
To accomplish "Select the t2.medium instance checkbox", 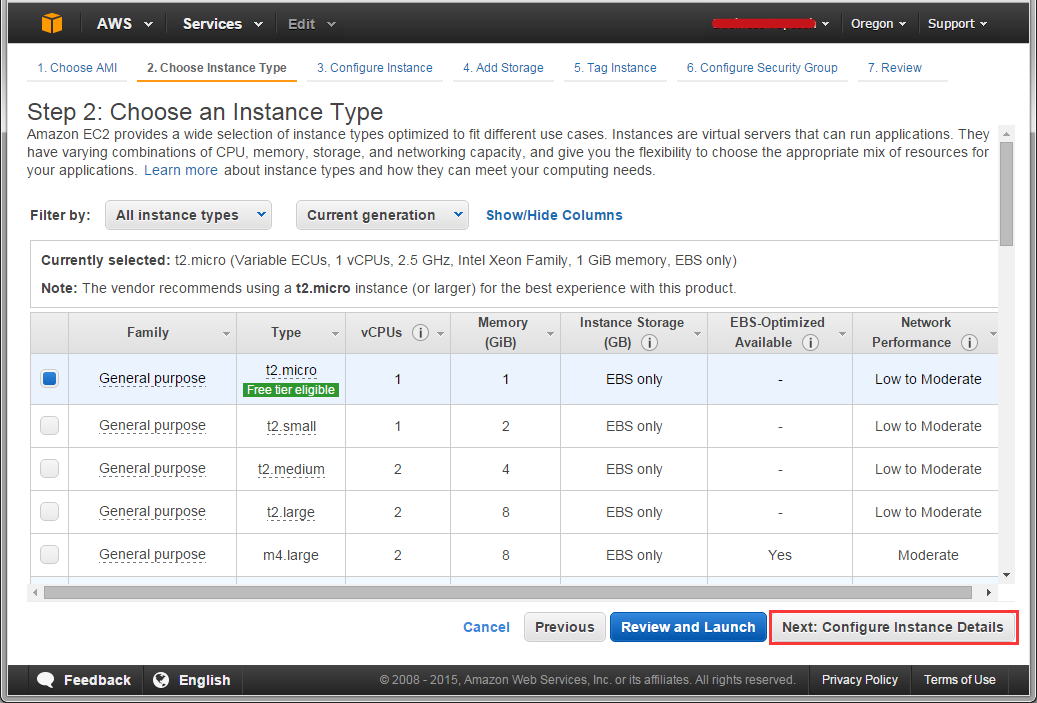I will coord(50,468).
